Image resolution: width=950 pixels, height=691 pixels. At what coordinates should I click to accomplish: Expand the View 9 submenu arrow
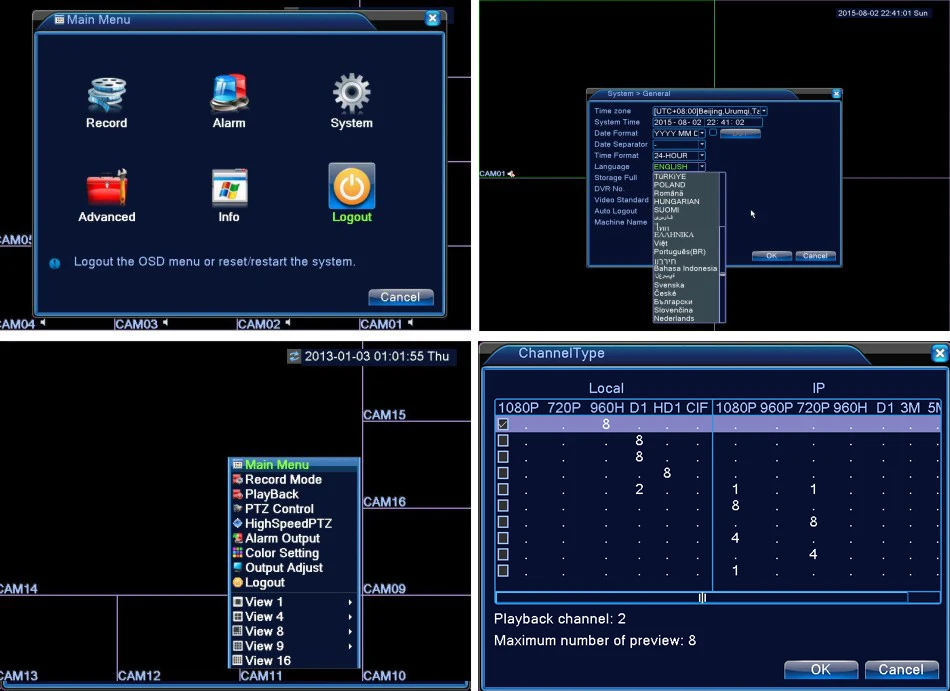(350, 646)
